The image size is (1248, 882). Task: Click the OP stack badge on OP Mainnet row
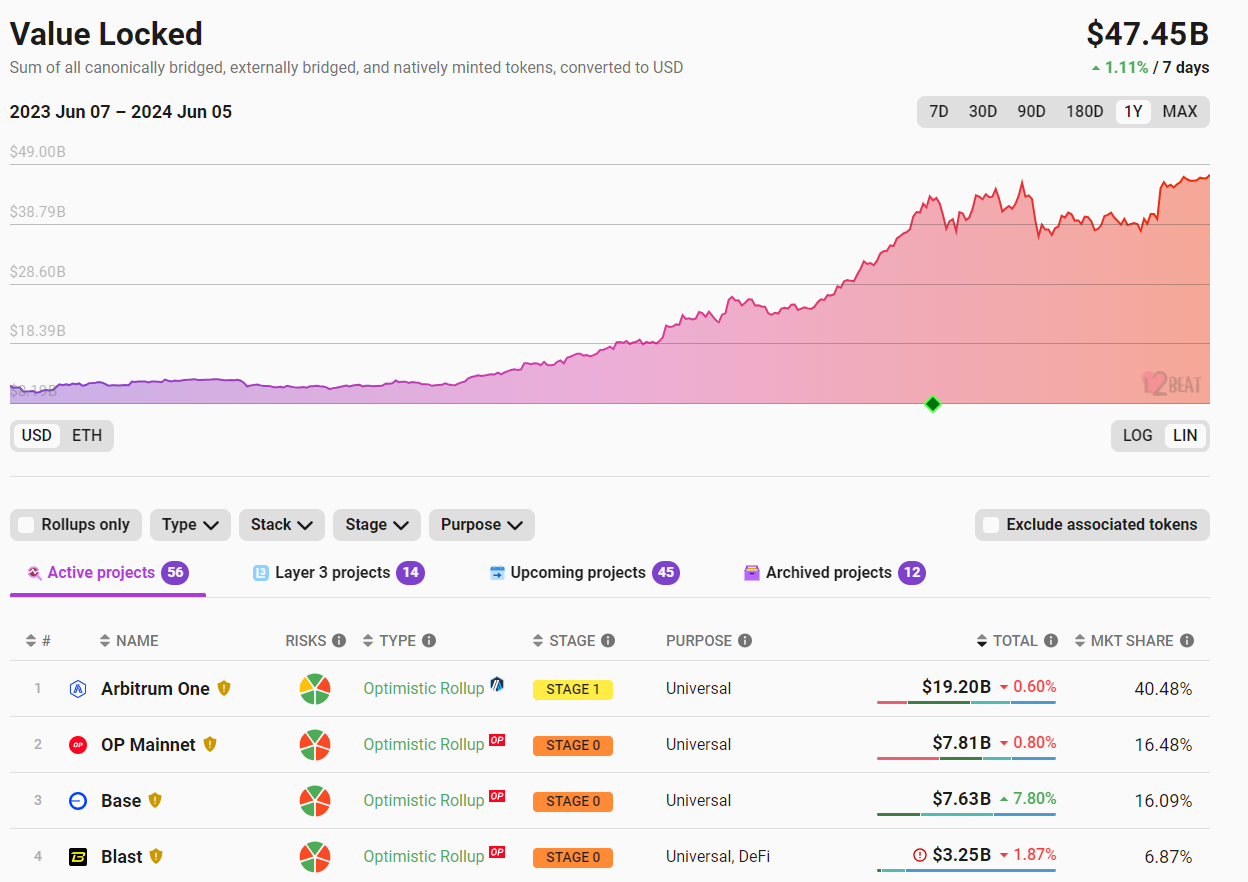coord(497,741)
